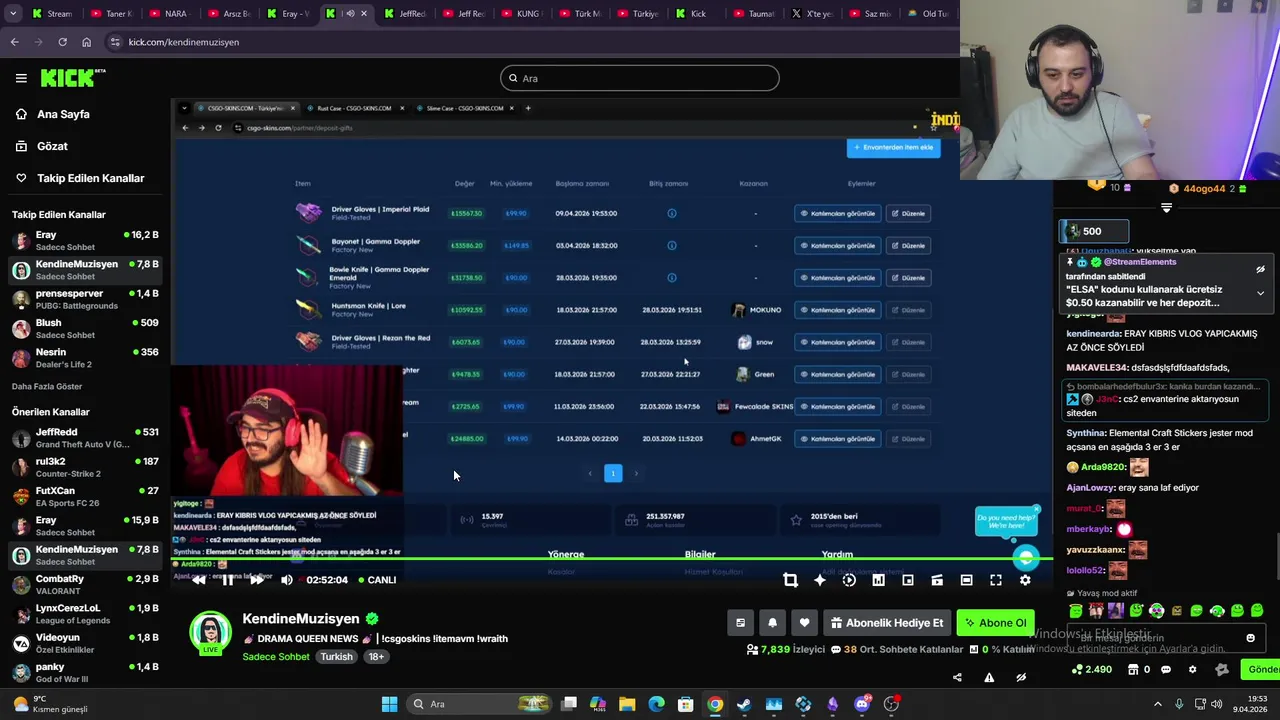
Task: Open prensesperver channel in sidebar
Action: [87, 299]
